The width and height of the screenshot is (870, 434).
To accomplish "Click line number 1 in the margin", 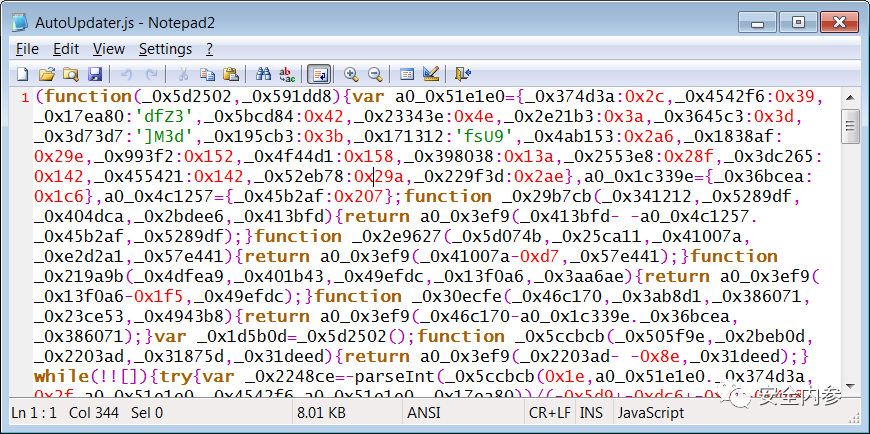I will point(25,98).
